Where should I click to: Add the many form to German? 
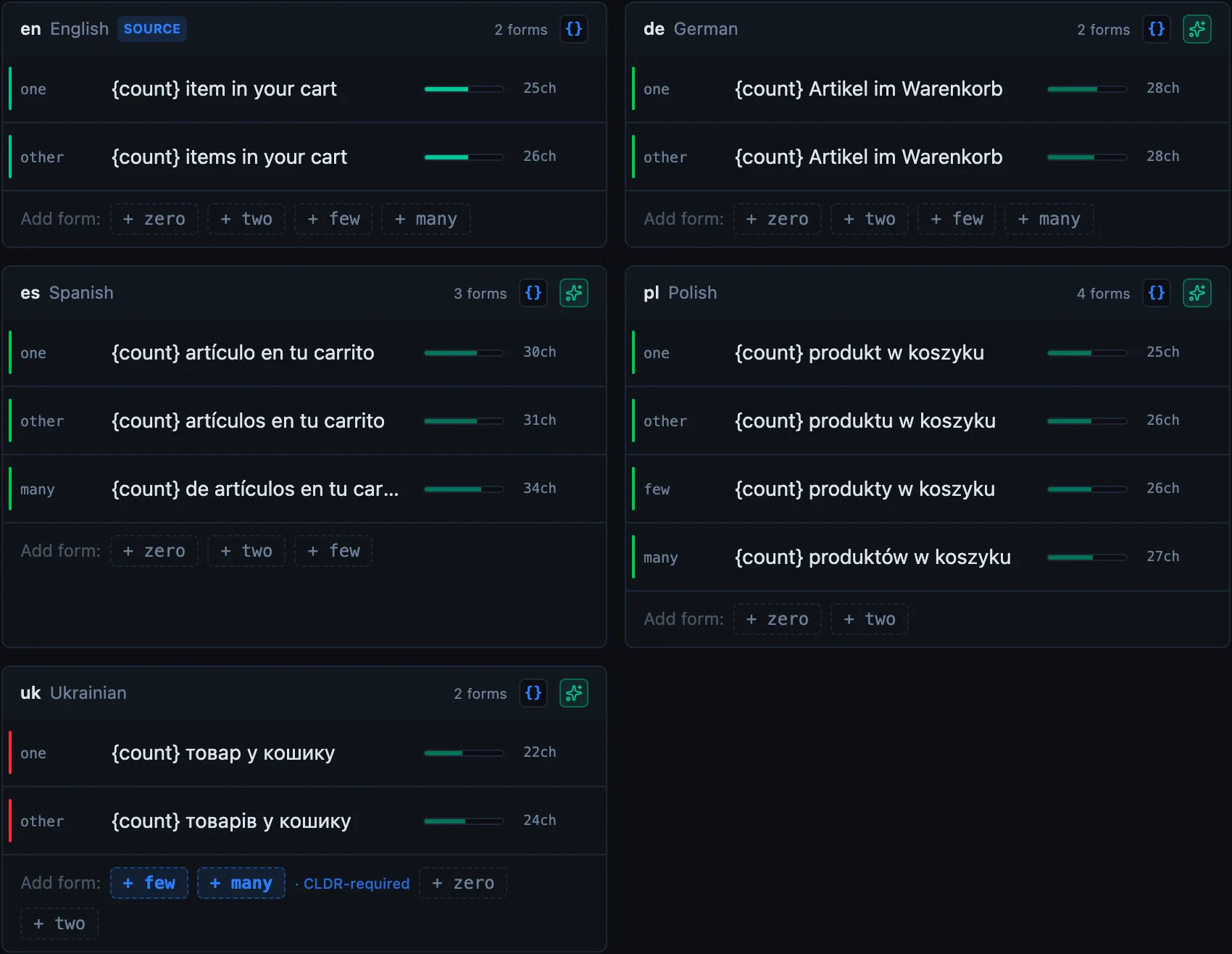(x=1049, y=219)
